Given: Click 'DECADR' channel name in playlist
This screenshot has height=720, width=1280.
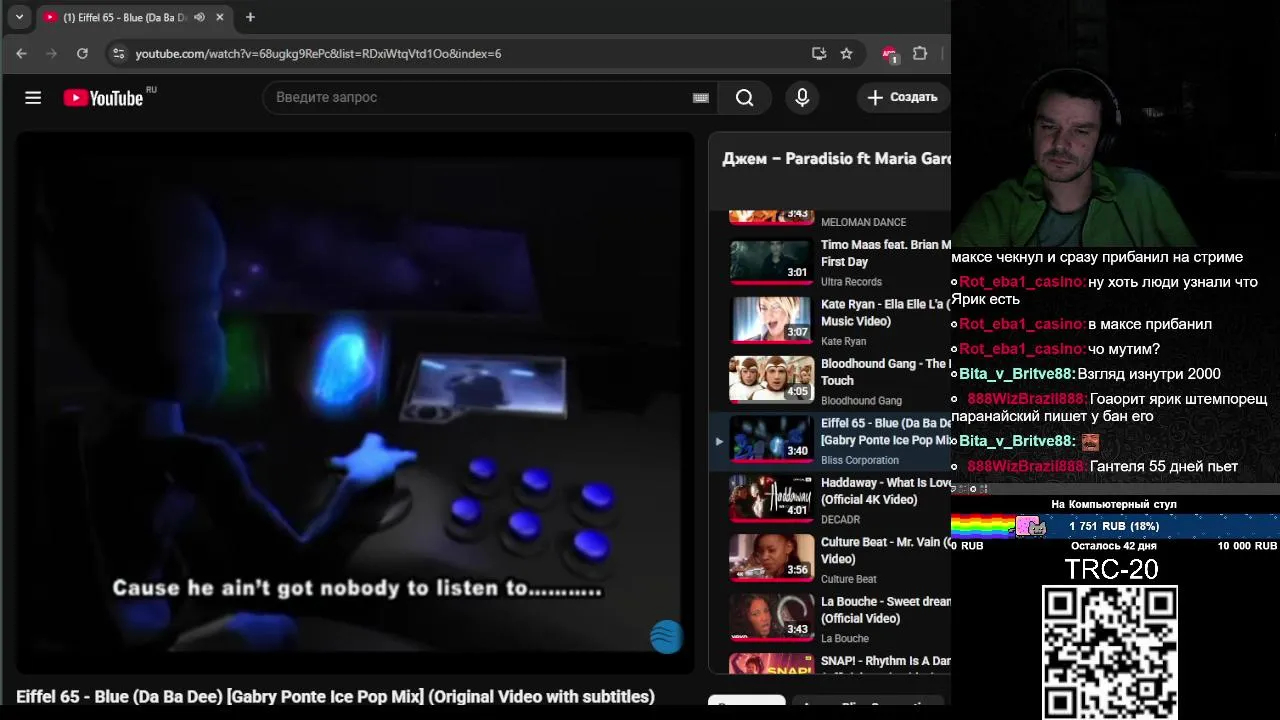Looking at the screenshot, I should coord(840,519).
